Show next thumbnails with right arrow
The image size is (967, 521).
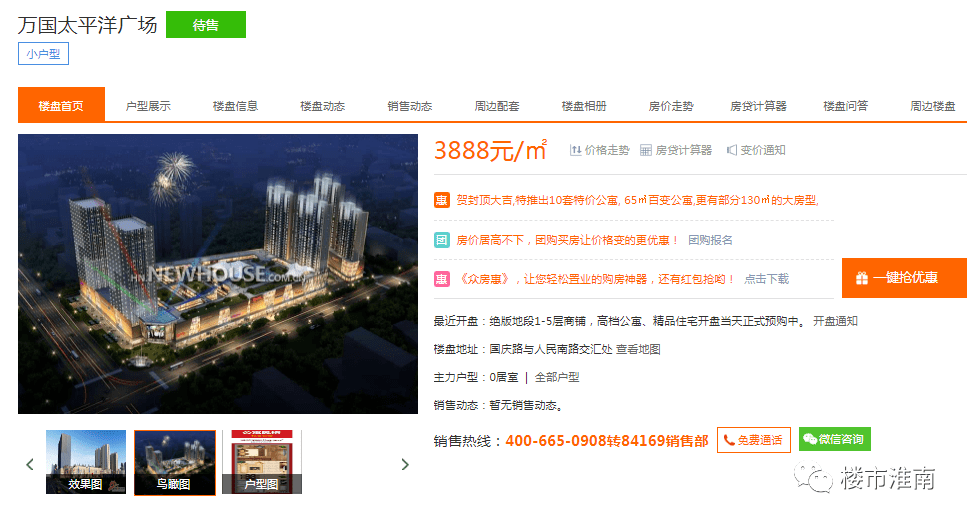point(405,464)
